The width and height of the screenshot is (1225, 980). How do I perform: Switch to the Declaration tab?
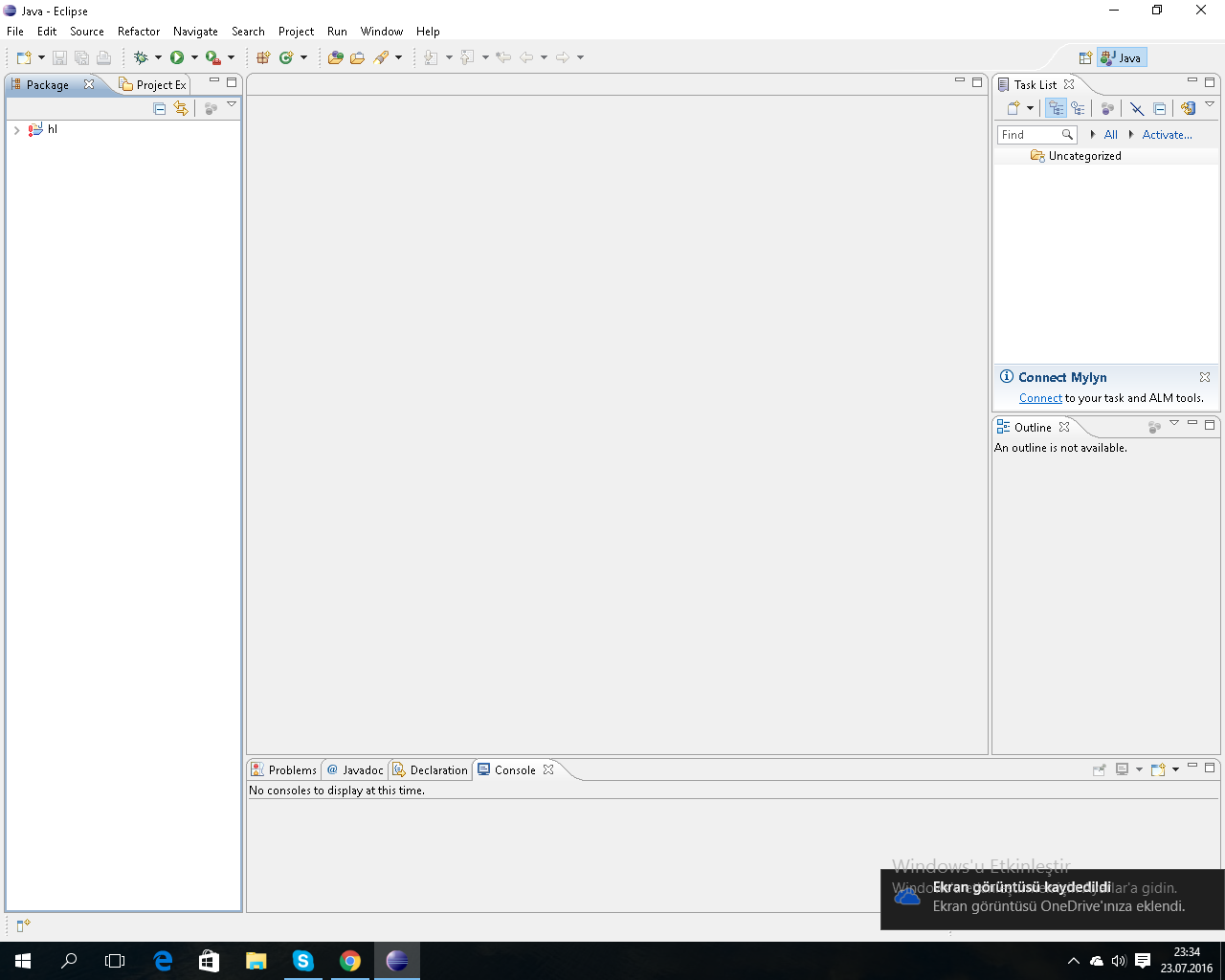(x=431, y=769)
